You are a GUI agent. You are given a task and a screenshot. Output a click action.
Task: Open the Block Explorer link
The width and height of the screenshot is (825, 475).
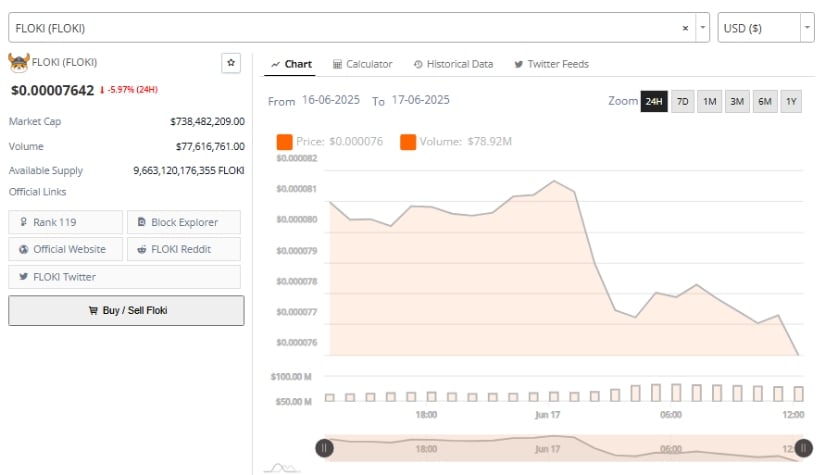(x=184, y=222)
